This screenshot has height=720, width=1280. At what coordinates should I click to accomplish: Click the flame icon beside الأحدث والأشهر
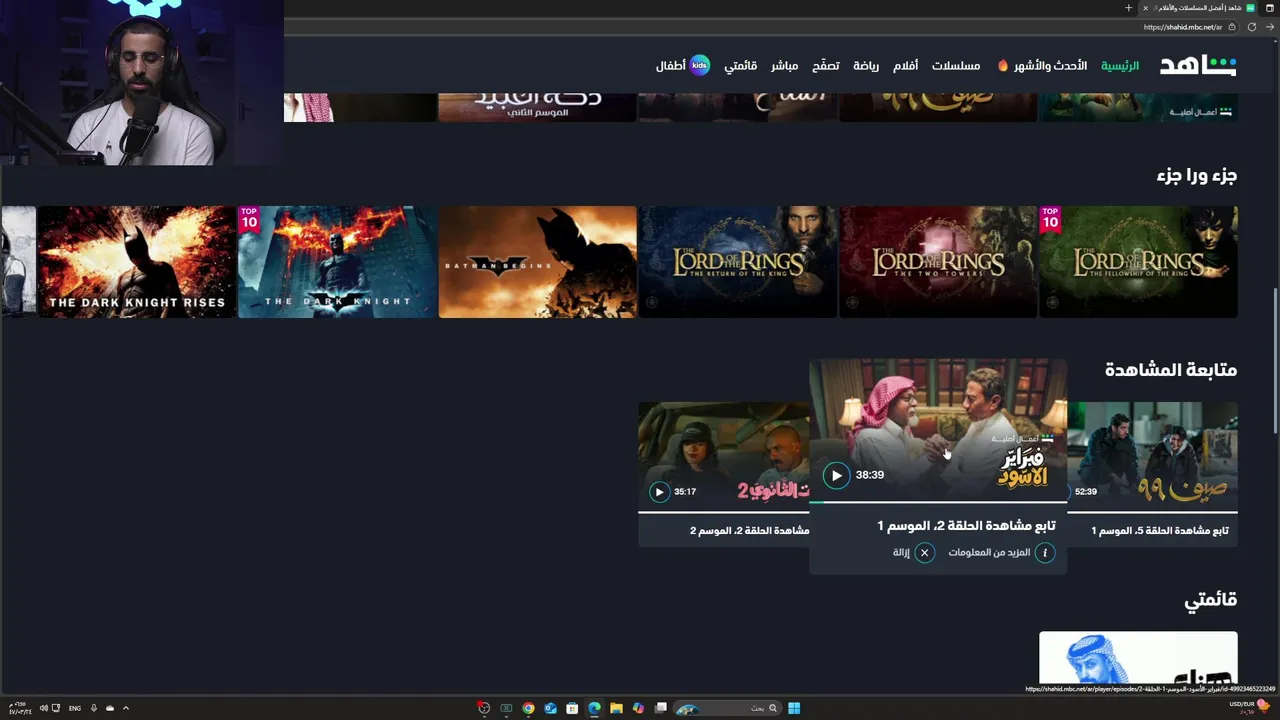(1003, 66)
